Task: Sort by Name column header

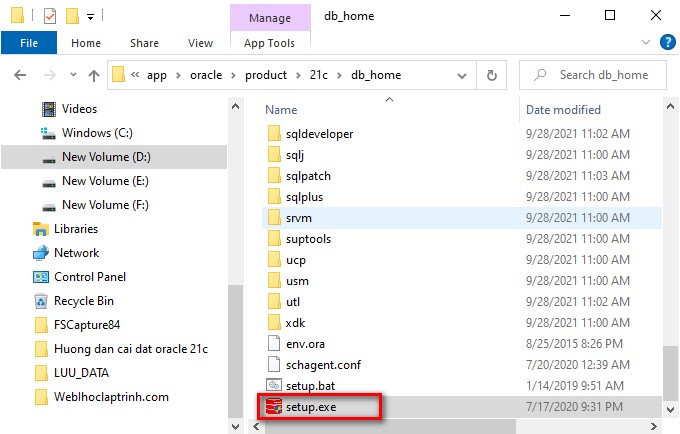Action: click(x=281, y=110)
